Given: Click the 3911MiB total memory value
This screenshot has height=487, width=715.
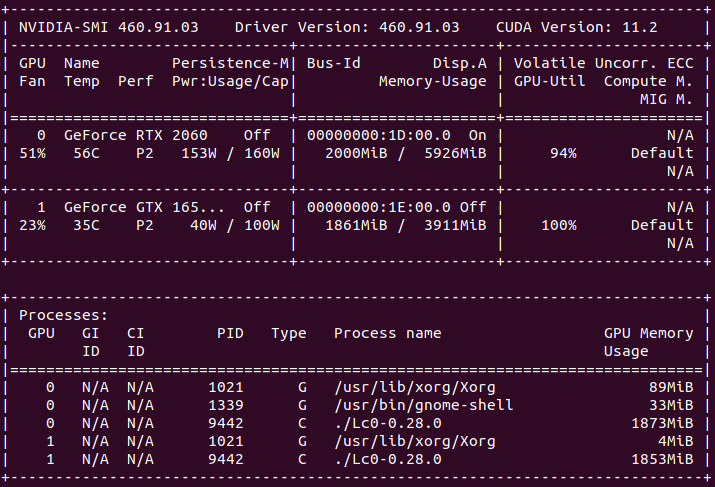Looking at the screenshot, I should click(x=455, y=225).
